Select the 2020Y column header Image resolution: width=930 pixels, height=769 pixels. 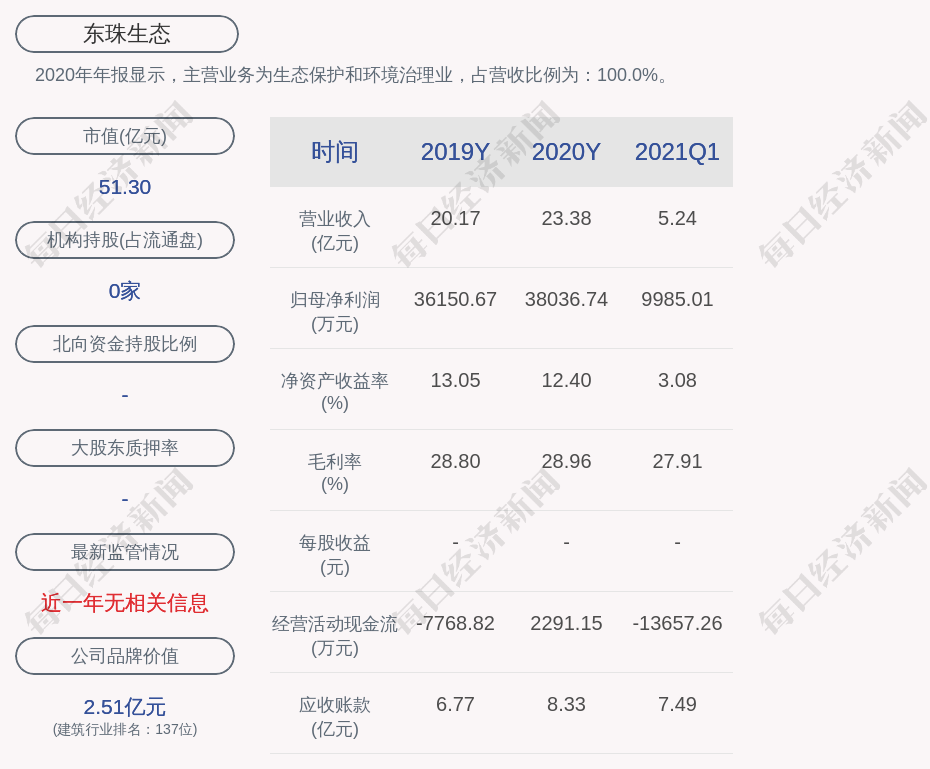pyautogui.click(x=566, y=152)
